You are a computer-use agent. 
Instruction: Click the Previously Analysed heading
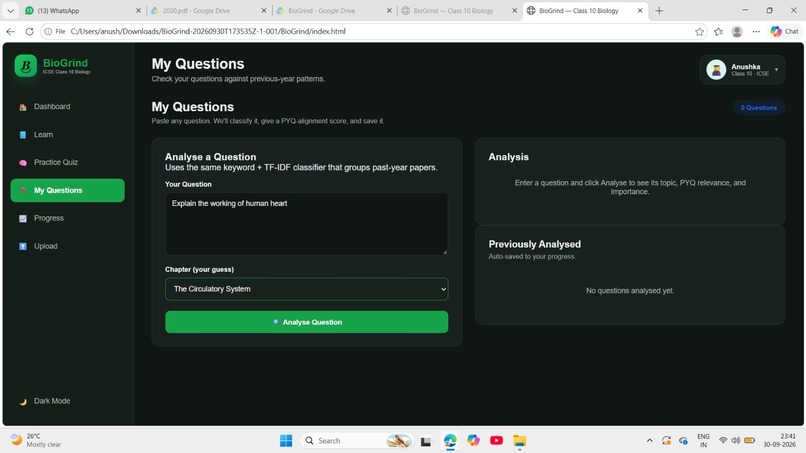tap(535, 244)
